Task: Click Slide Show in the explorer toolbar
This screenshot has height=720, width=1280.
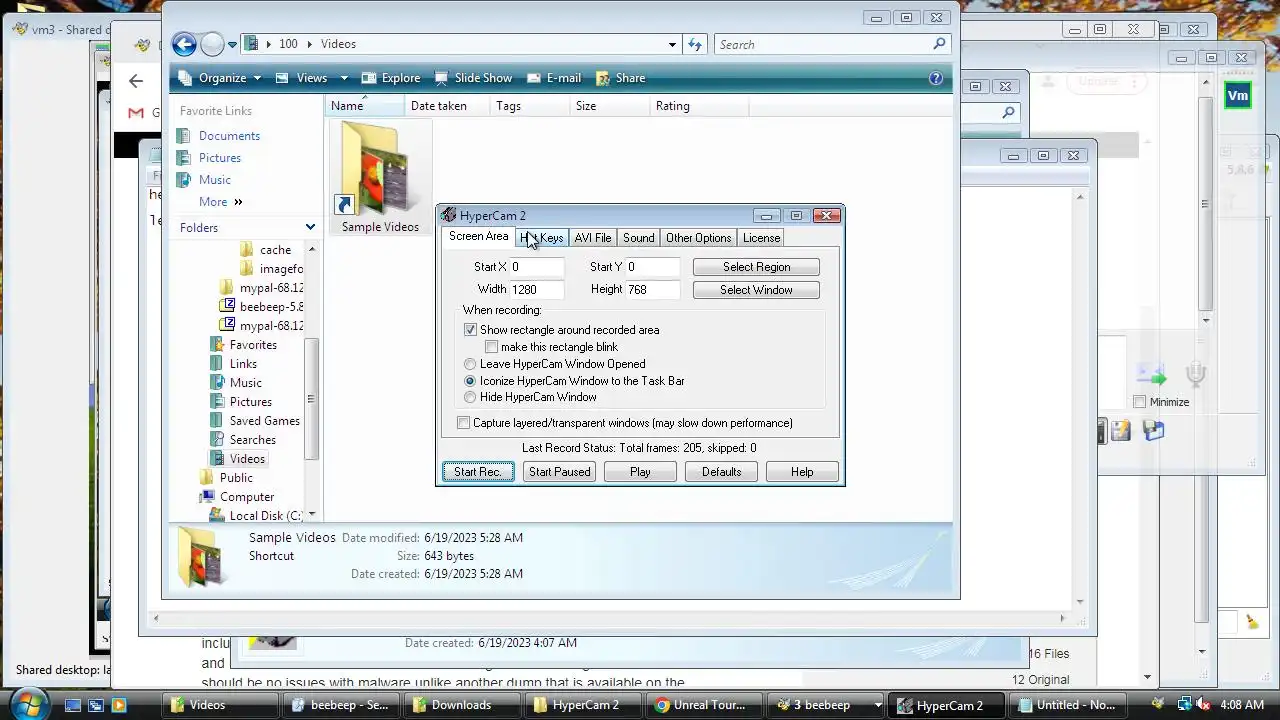Action: [473, 78]
